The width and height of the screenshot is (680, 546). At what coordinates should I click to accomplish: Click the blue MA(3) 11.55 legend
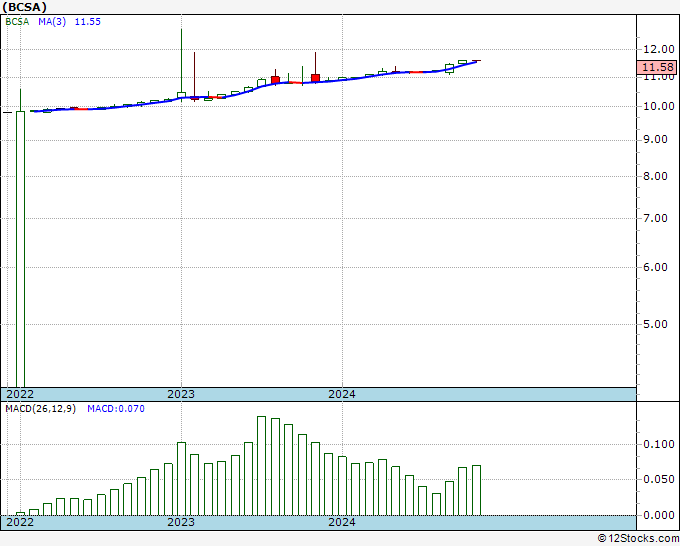coord(71,21)
